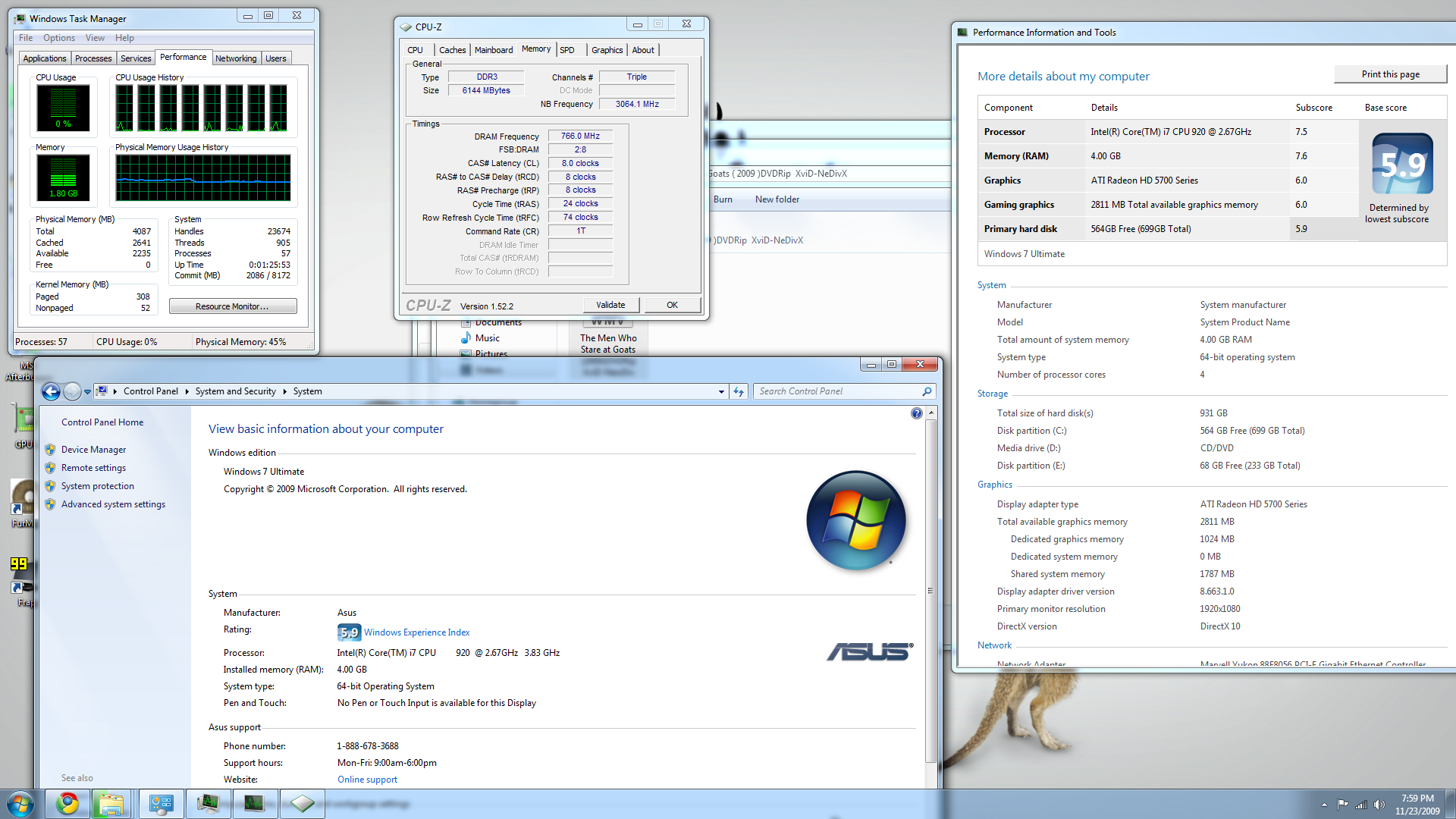Viewport: 1456px width, 819px height.
Task: Switch to the Control Panel taskbar window
Action: click(161, 804)
